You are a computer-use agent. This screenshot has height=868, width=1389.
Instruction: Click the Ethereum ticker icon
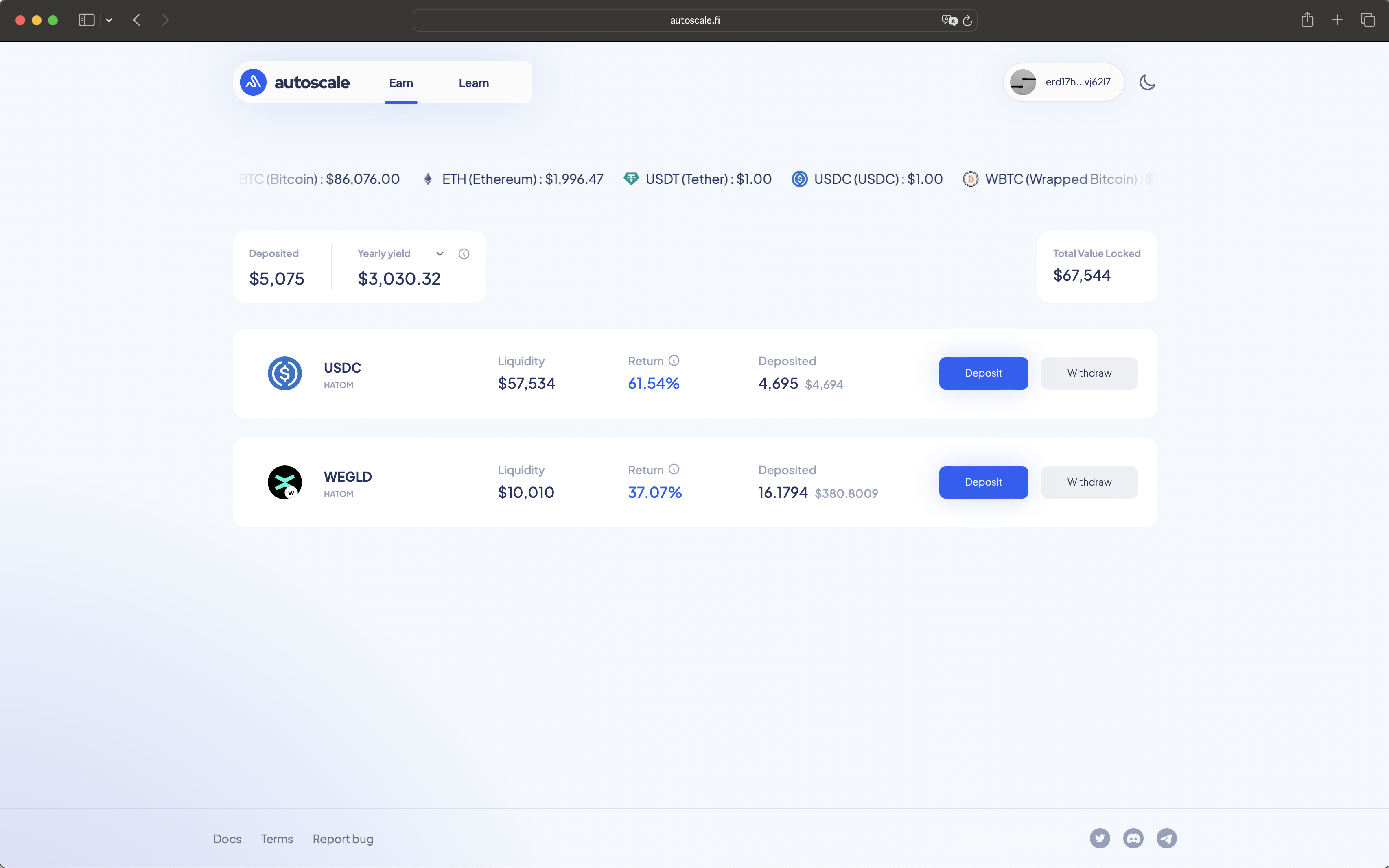[428, 179]
